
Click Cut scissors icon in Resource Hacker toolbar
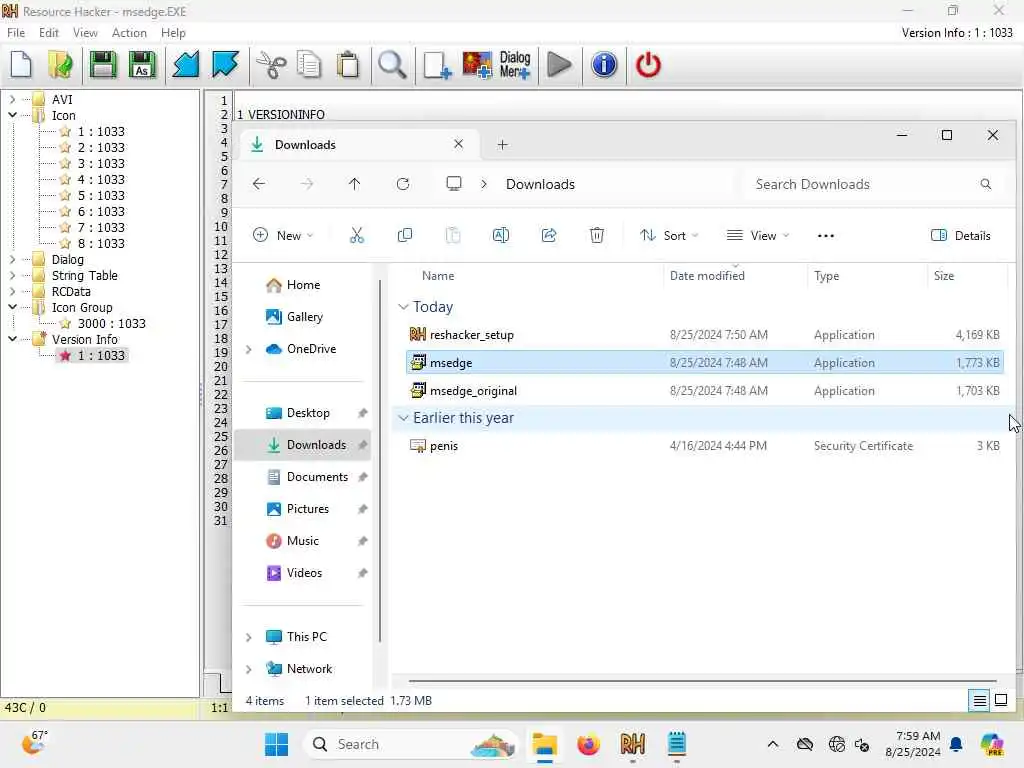[270, 65]
